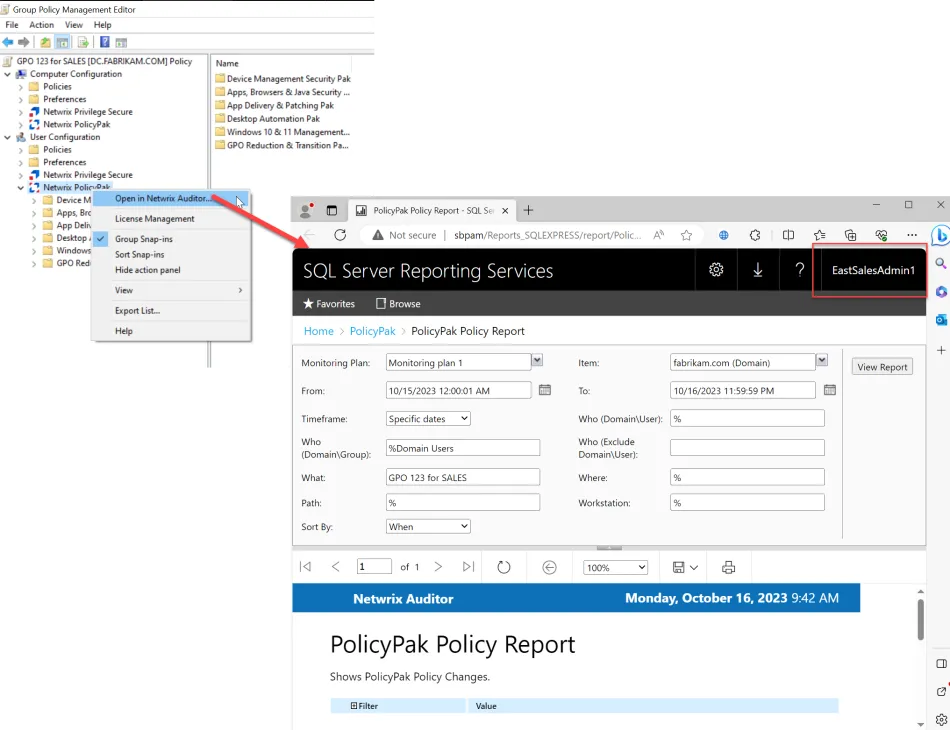The height and width of the screenshot is (730, 950).
Task: Click the View Report button
Action: tap(882, 367)
